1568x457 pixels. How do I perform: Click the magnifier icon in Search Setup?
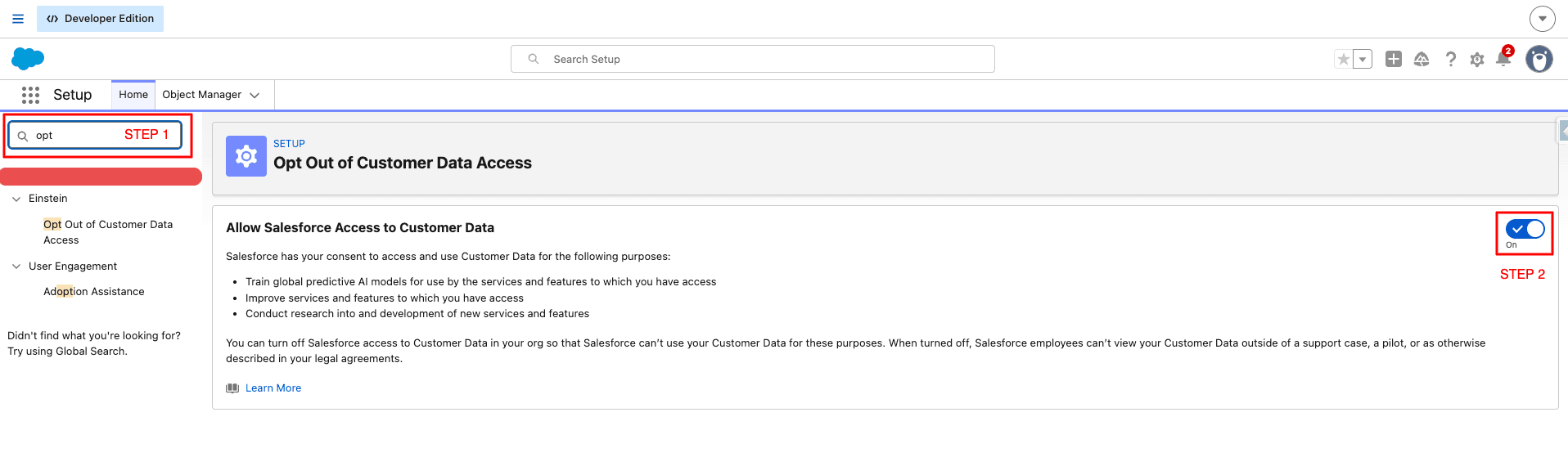click(x=534, y=59)
